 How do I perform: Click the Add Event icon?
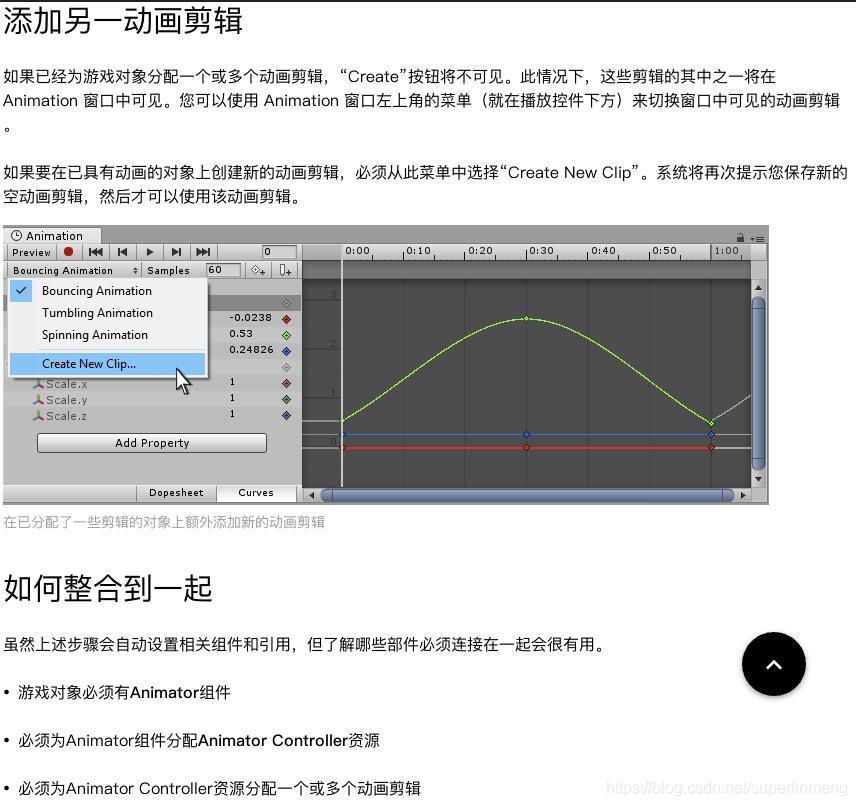(x=285, y=270)
